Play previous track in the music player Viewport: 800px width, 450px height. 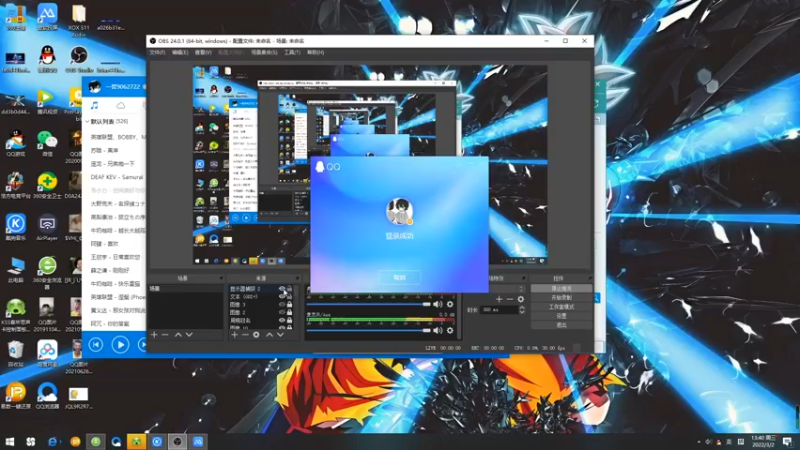point(96,345)
